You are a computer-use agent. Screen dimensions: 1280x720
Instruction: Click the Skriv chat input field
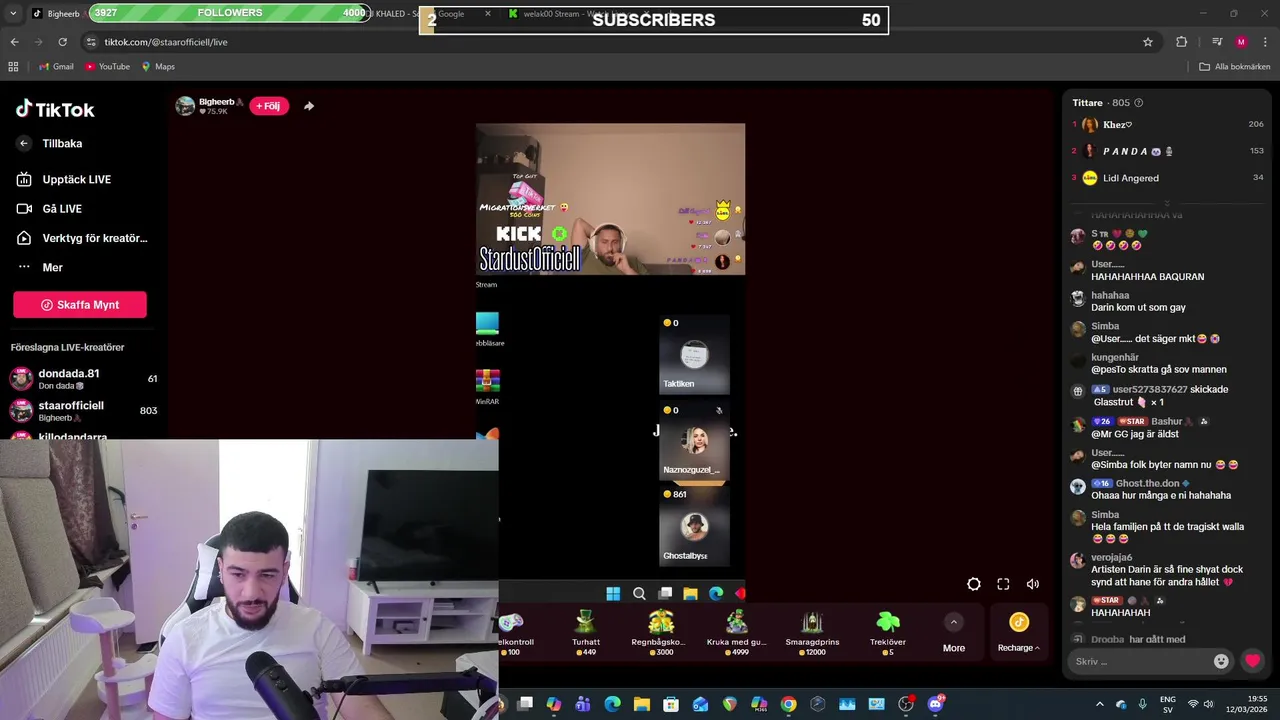pos(1140,661)
